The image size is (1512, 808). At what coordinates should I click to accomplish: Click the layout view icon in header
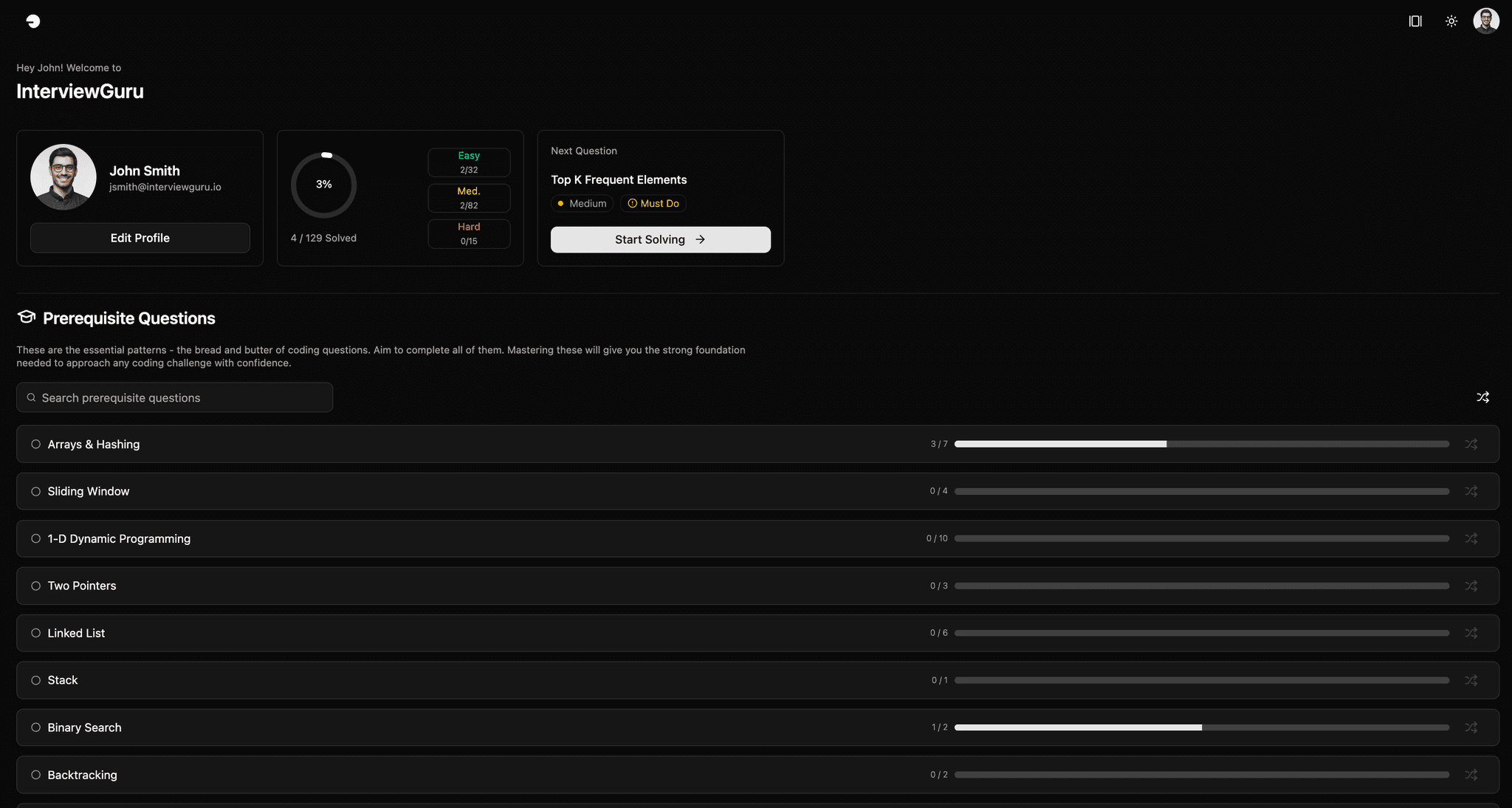tap(1415, 21)
